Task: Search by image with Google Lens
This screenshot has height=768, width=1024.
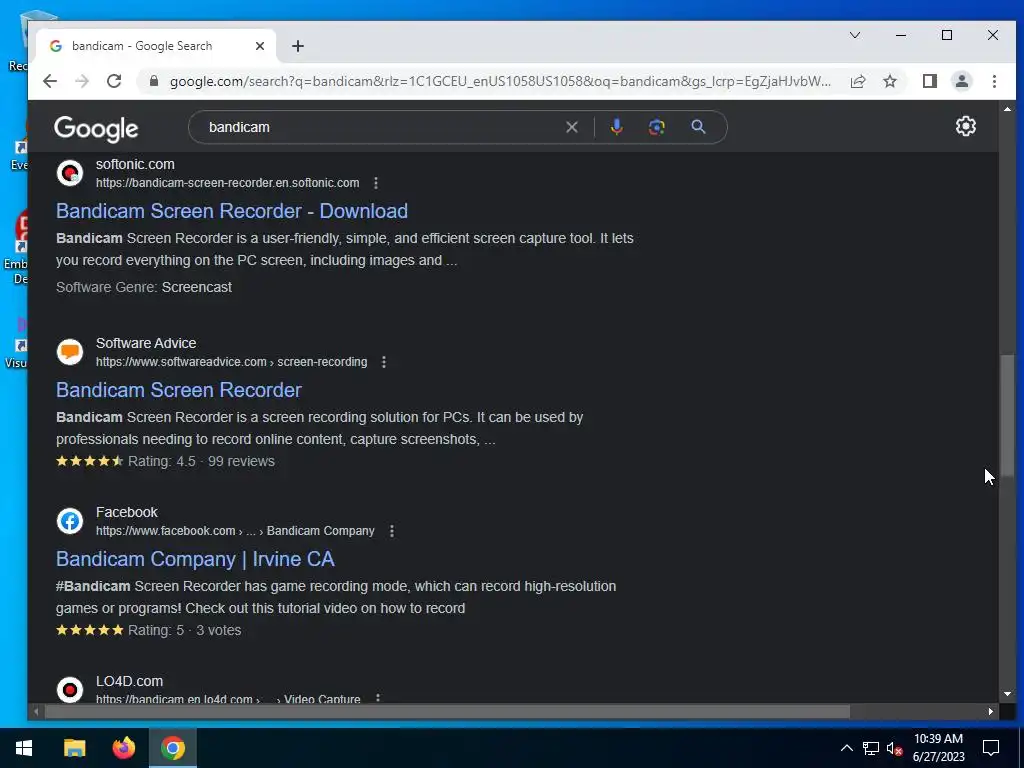Action: point(656,127)
